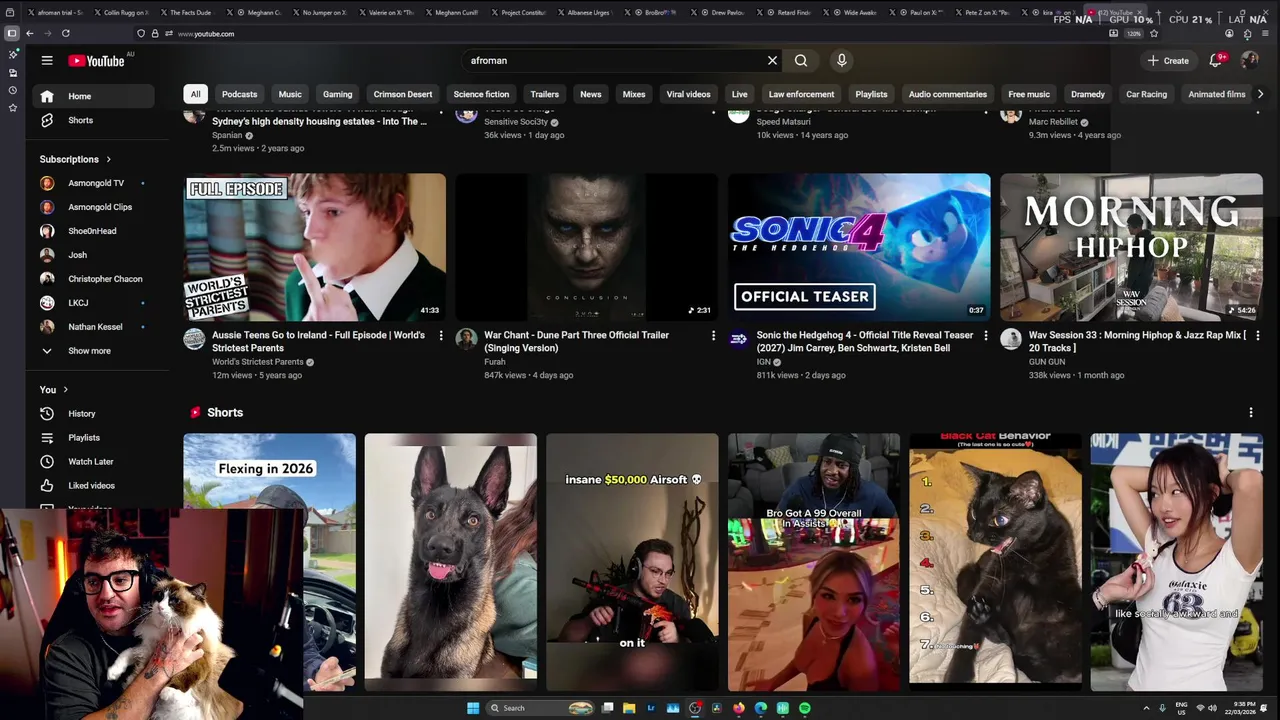The image size is (1280, 720).
Task: Open options for Aussie Teens video
Action: (x=441, y=336)
